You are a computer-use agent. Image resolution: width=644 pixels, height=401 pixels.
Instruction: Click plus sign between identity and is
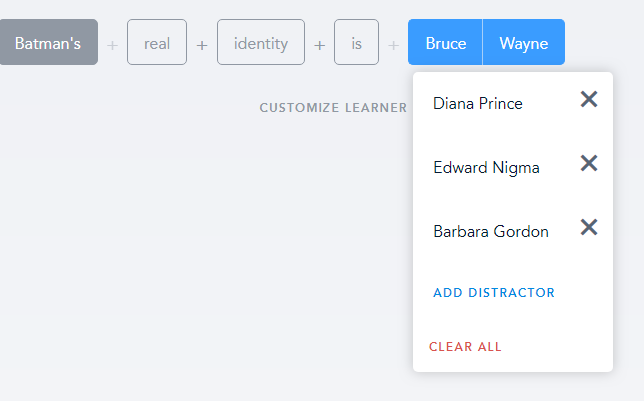tap(320, 45)
